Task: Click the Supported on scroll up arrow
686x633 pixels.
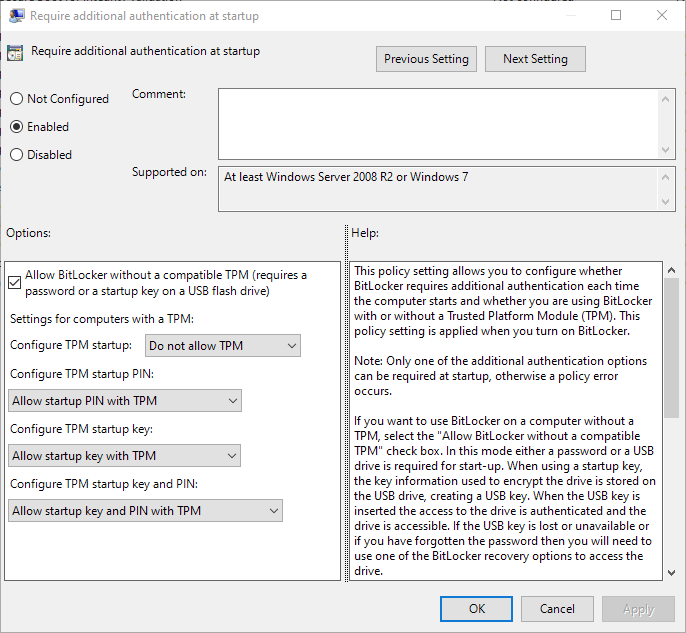Action: tap(665, 177)
